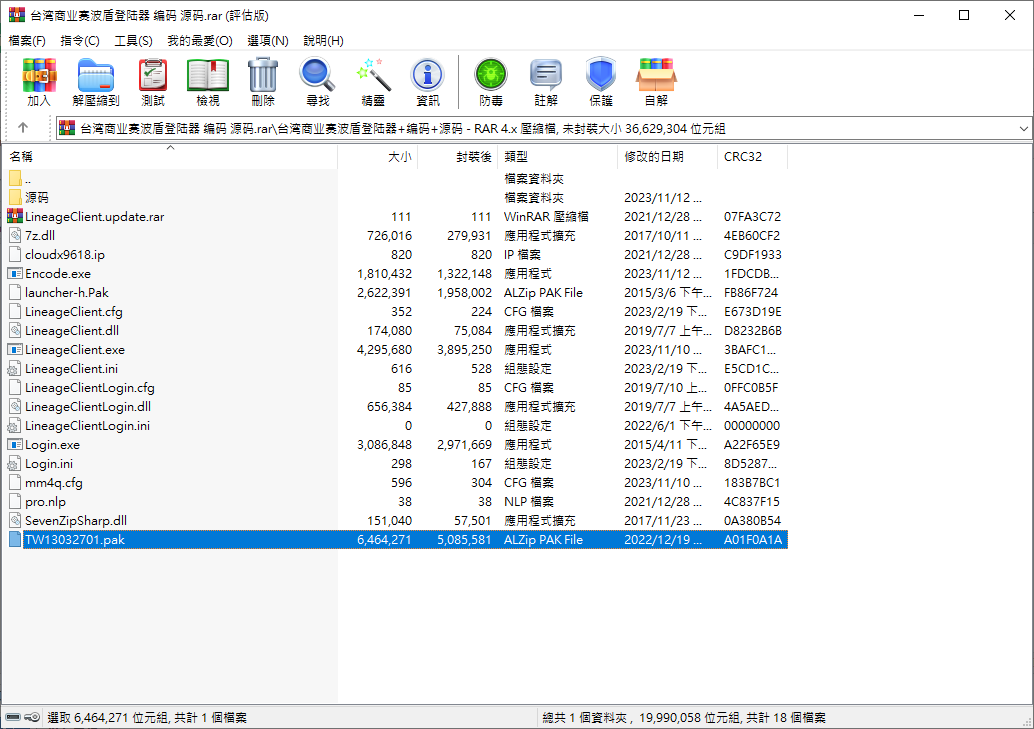Sort by the 大小 column header

(377, 156)
